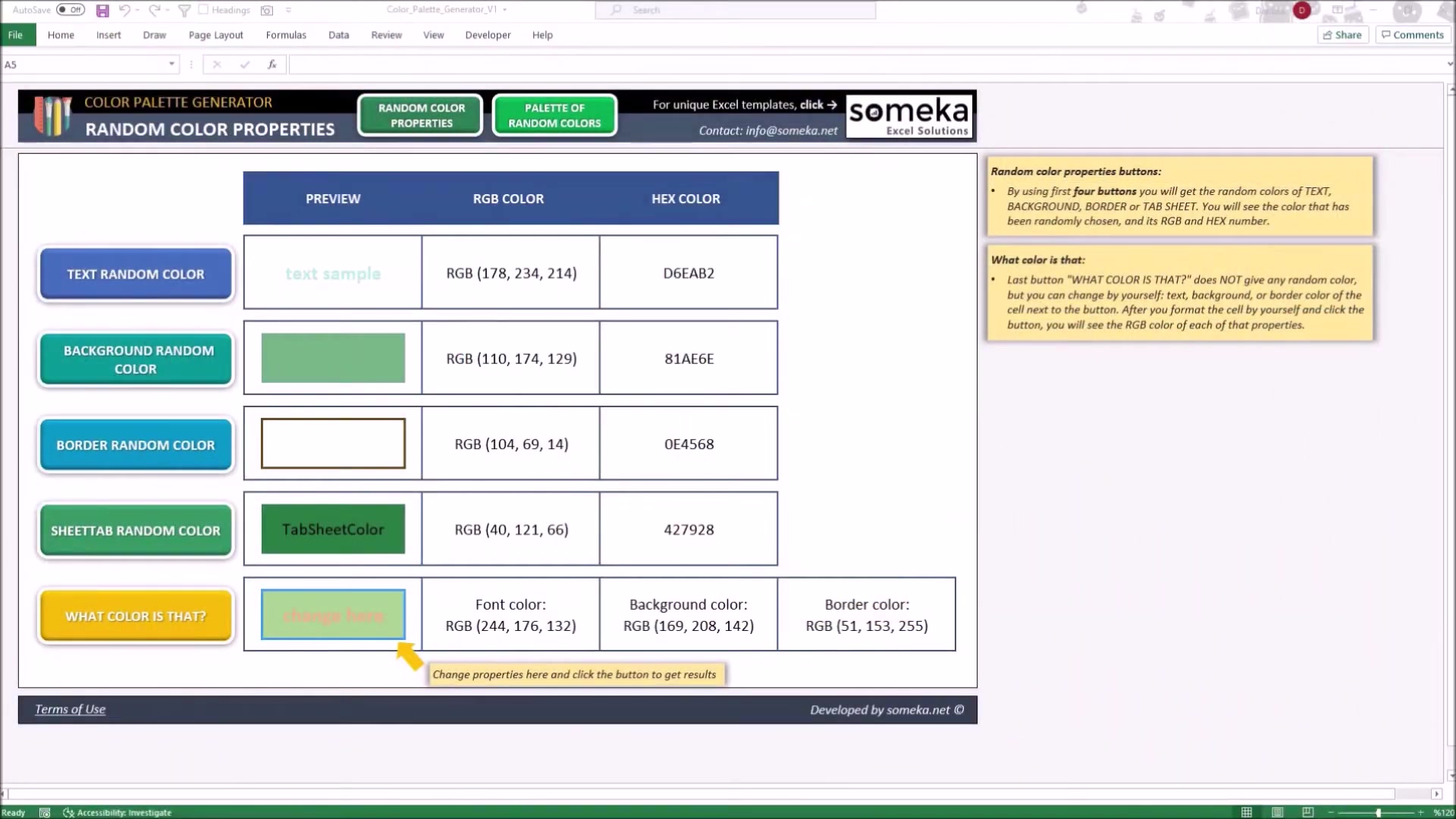Open the Terms of Use link
The height and width of the screenshot is (819, 1456).
[70, 709]
